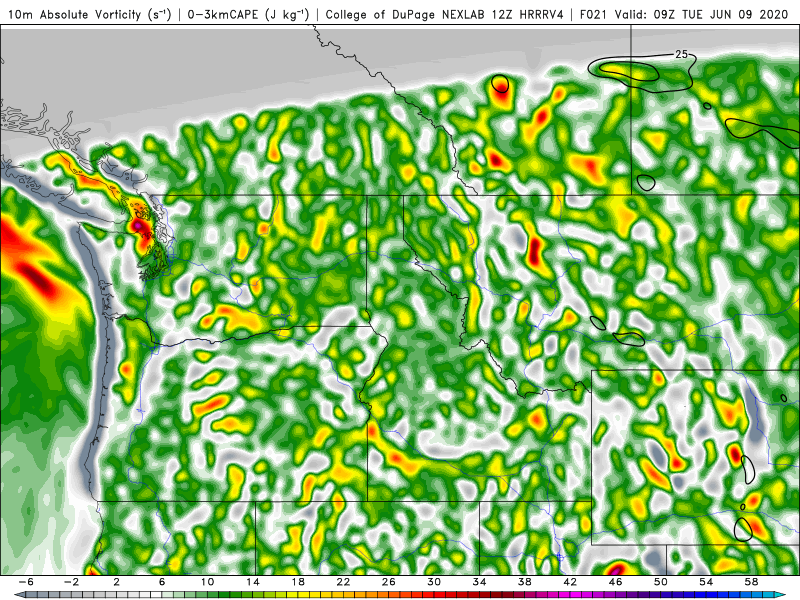Click the "10m Absolute Vorticity (s⁻¹)" title text
Image resolution: width=800 pixels, height=600 pixels.
pyautogui.click(x=89, y=15)
